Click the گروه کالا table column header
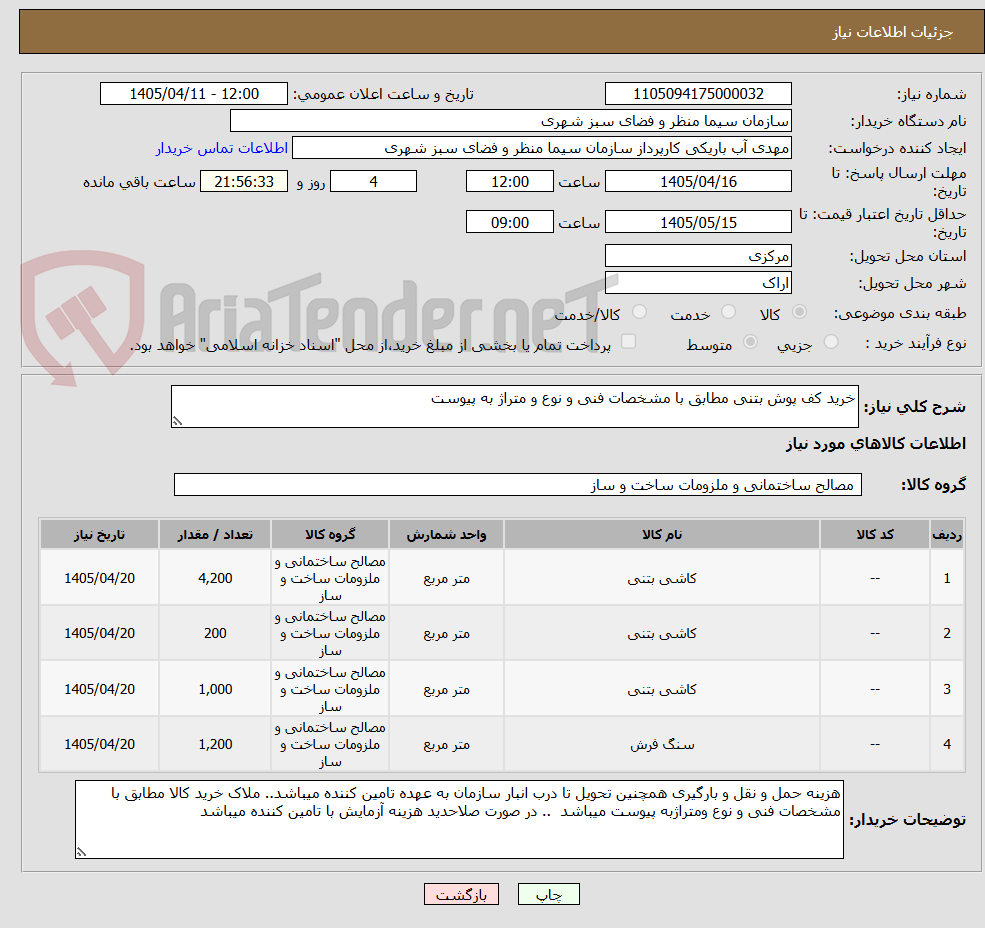This screenshot has width=985, height=928. click(x=330, y=534)
